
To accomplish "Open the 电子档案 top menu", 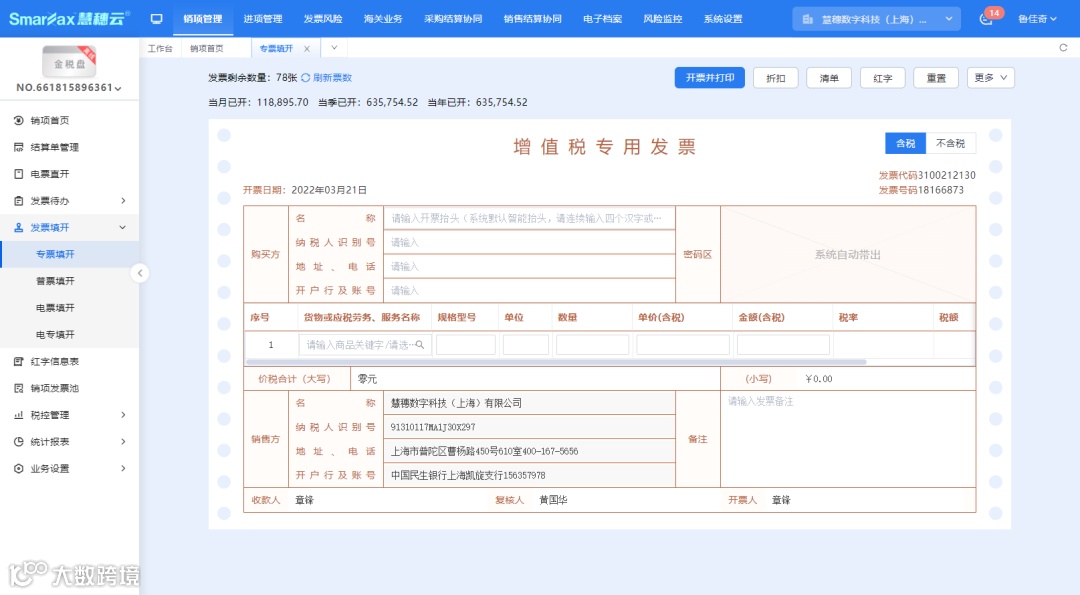I will point(603,19).
